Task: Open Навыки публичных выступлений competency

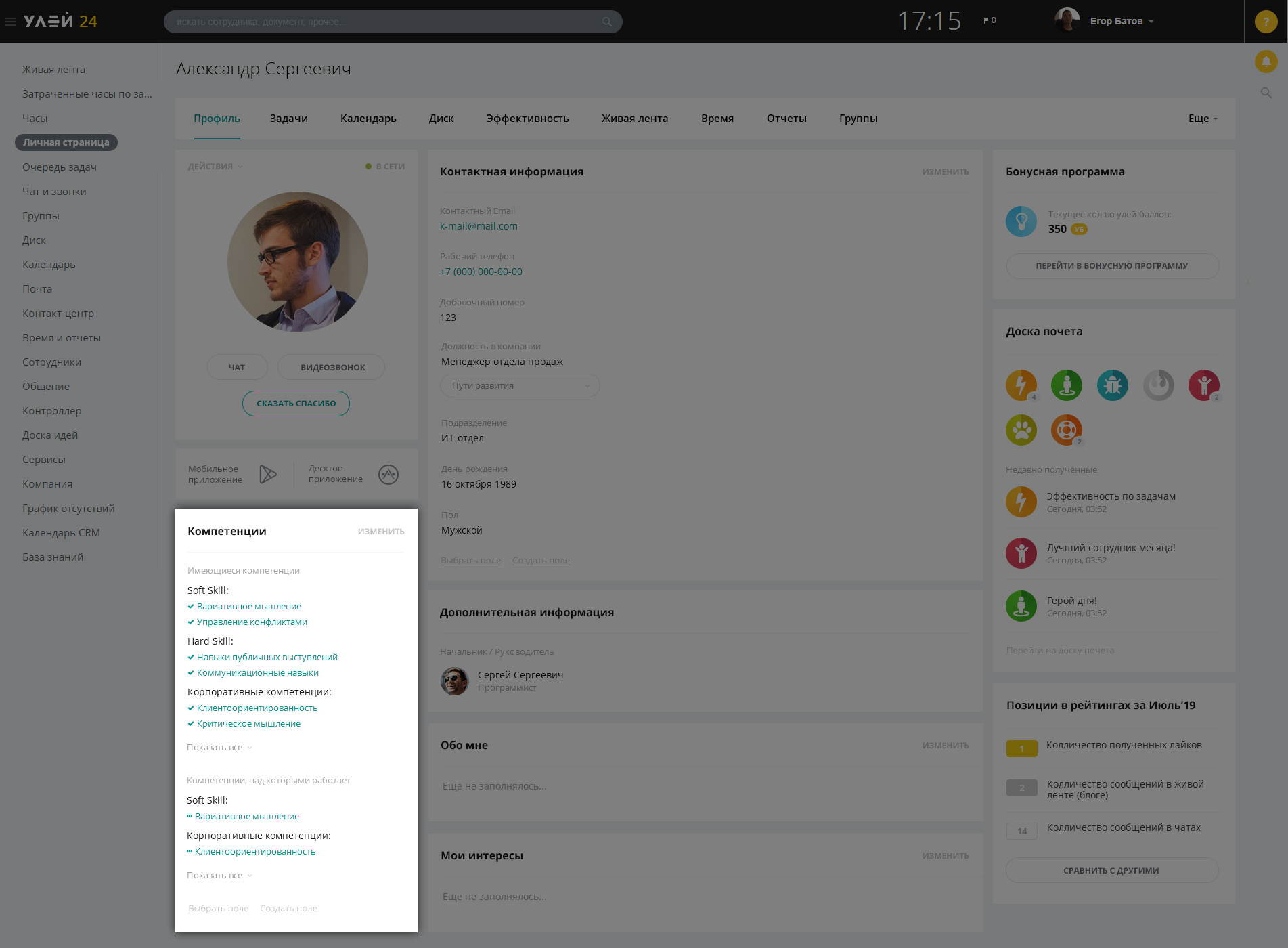Action: pyautogui.click(x=267, y=658)
